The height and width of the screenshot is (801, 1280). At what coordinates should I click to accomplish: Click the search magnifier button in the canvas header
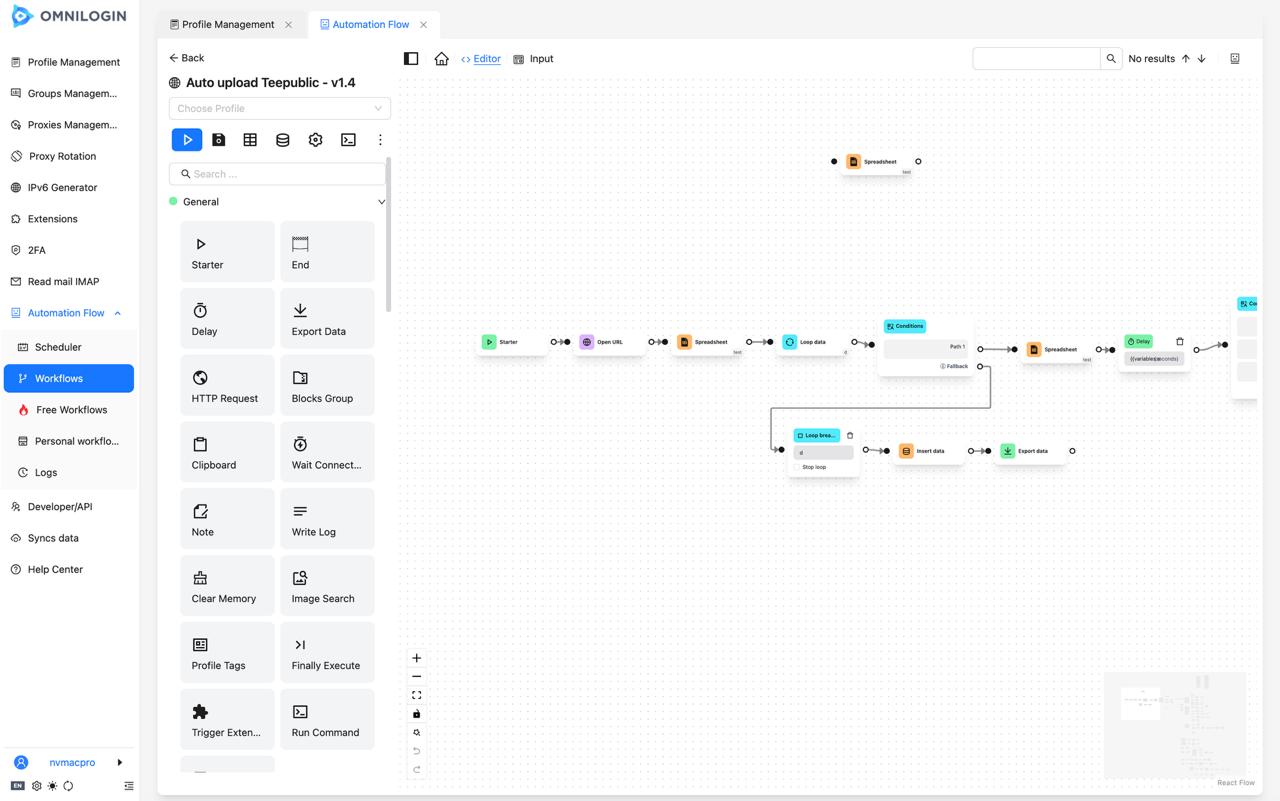tap(1111, 59)
